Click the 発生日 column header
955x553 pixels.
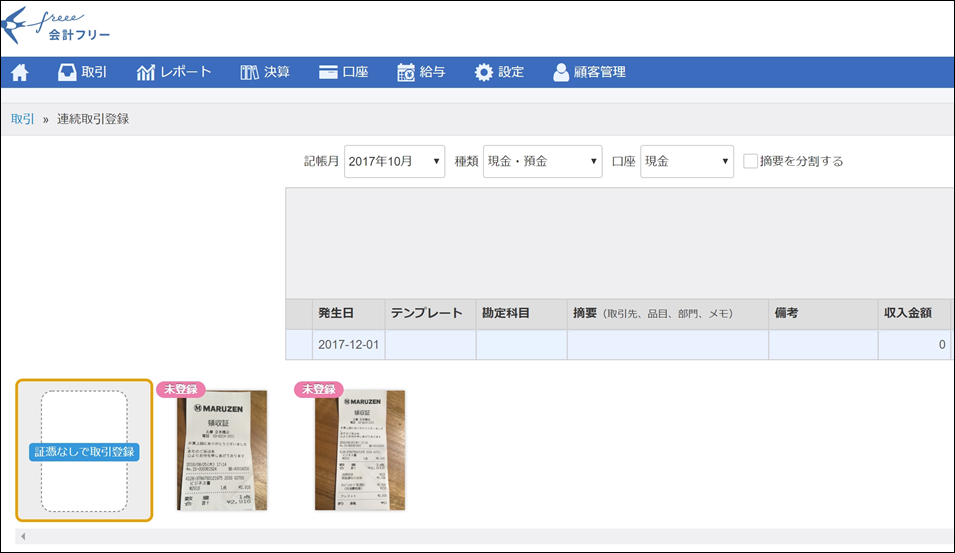tap(348, 314)
